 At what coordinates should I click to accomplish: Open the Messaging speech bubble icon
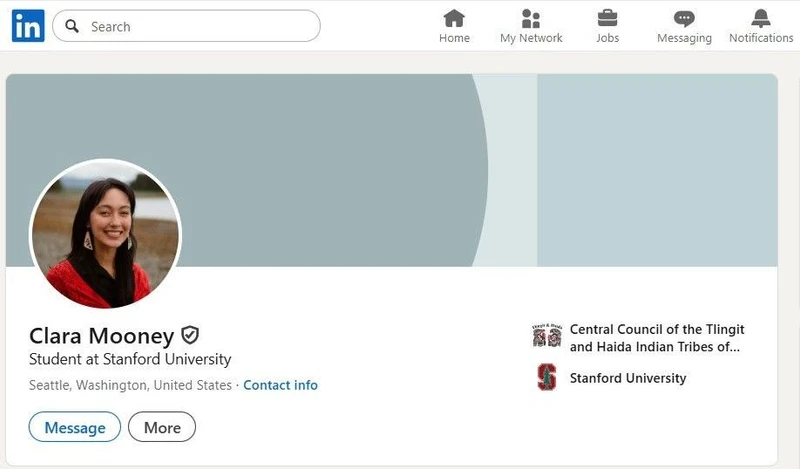pyautogui.click(x=684, y=18)
